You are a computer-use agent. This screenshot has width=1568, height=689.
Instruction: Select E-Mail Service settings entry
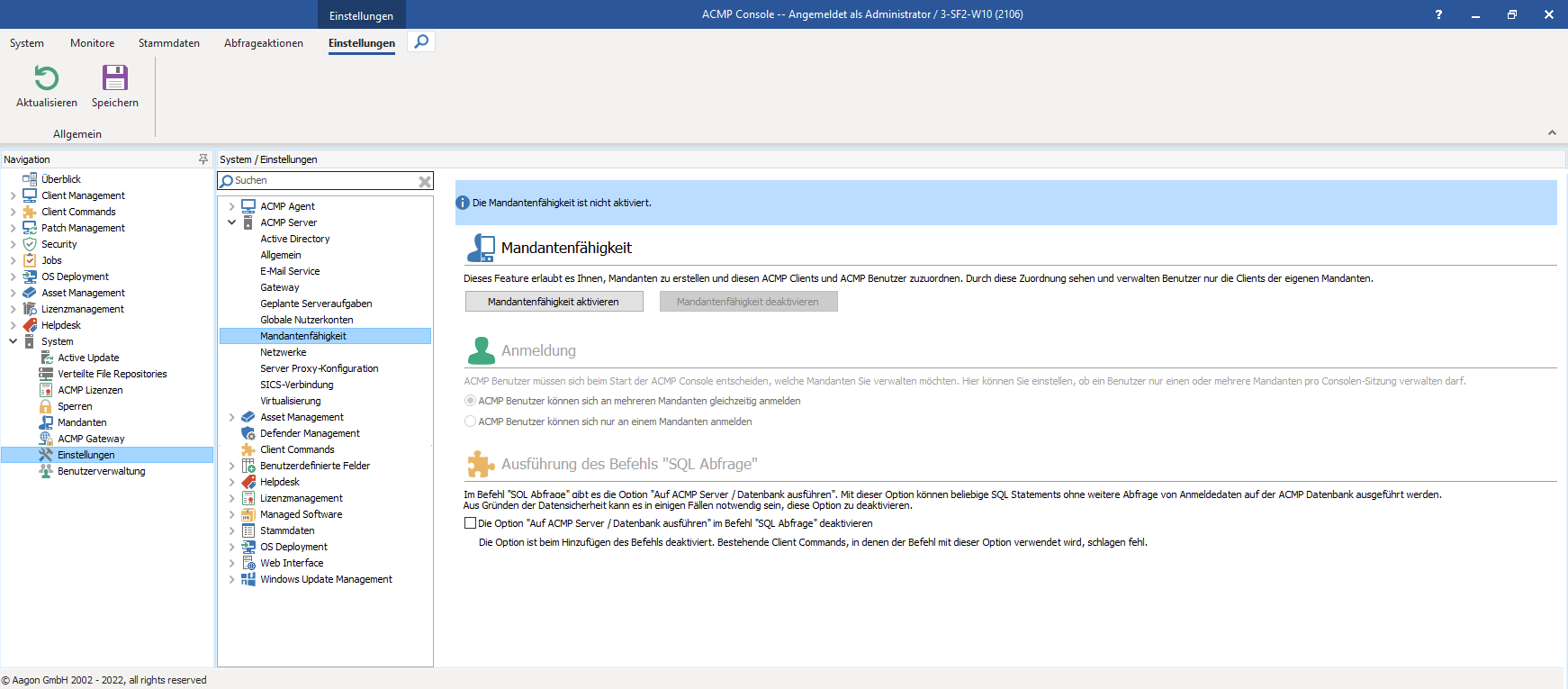pyautogui.click(x=290, y=271)
